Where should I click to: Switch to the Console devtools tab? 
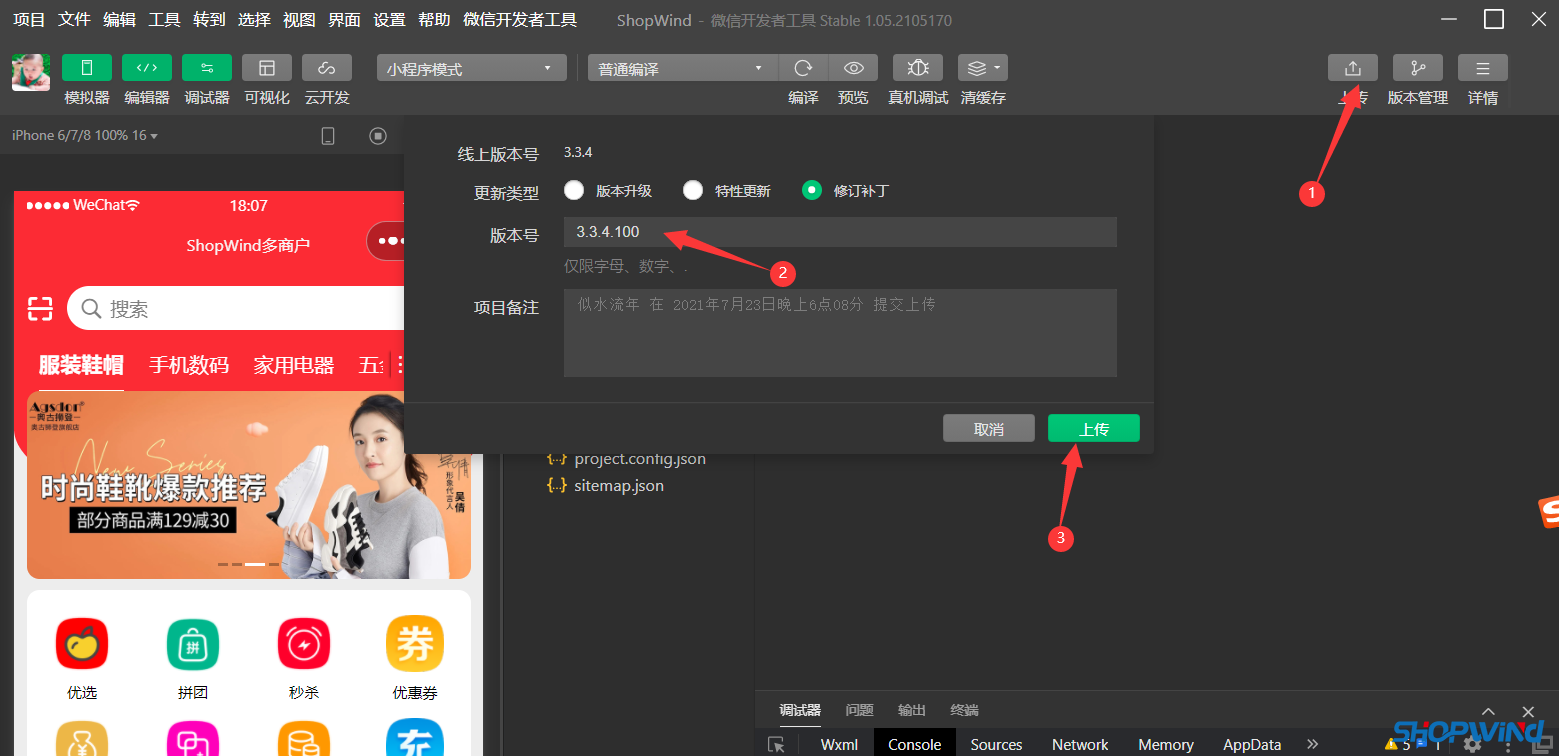pos(915,744)
